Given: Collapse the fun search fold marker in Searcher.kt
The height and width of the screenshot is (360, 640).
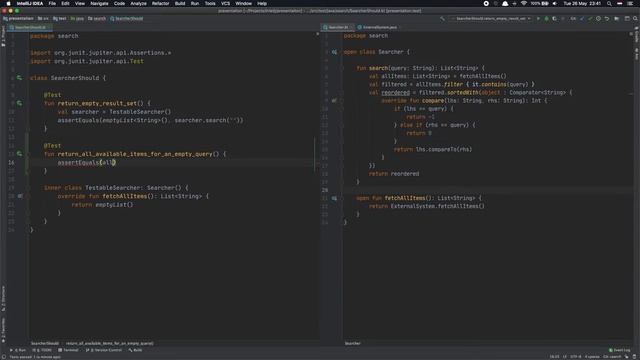Looking at the screenshot, I should coord(342,68).
